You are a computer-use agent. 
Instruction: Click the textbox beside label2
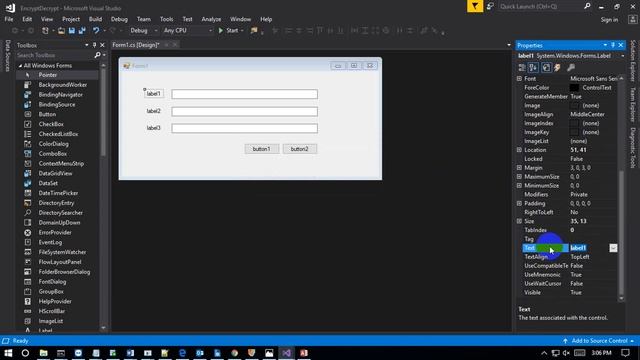coord(244,111)
